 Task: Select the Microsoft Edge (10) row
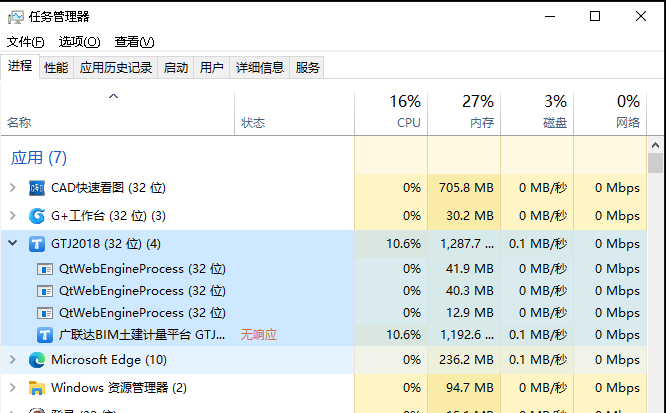324,360
